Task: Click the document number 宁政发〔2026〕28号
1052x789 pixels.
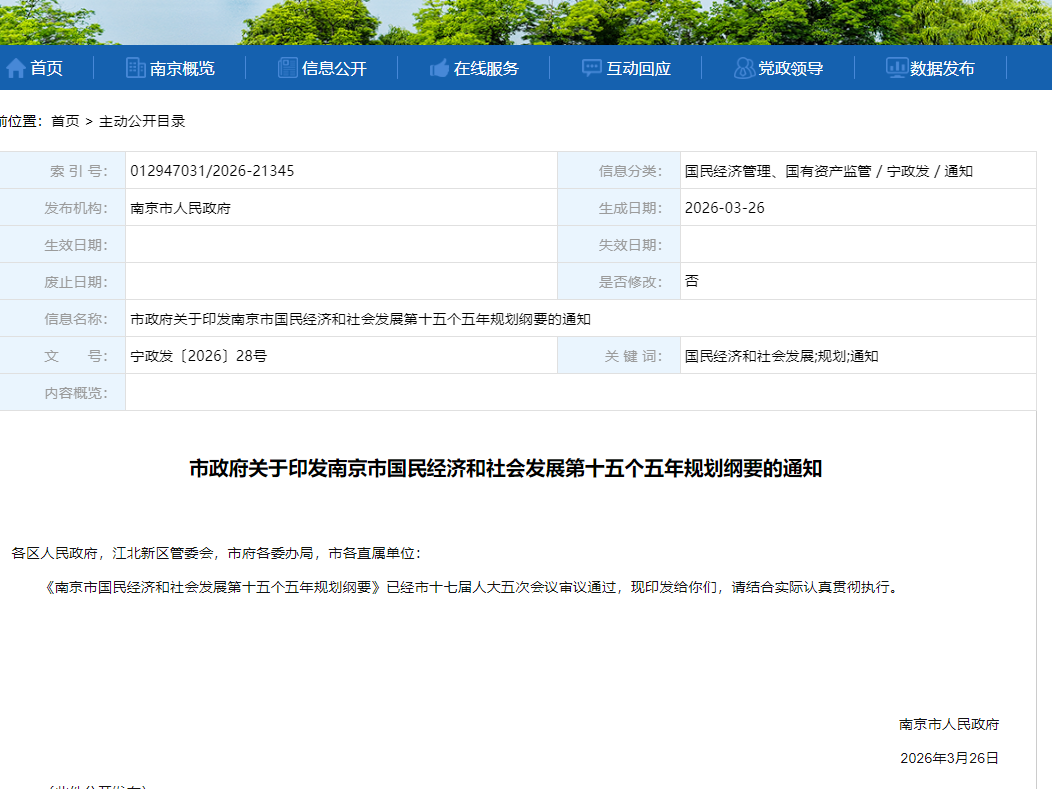Action: tap(198, 356)
